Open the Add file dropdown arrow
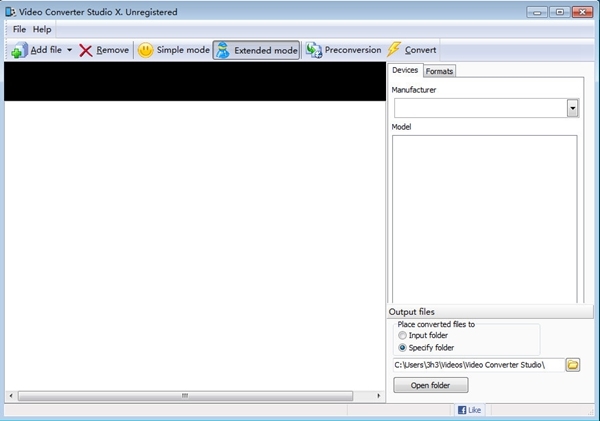 pyautogui.click(x=70, y=50)
